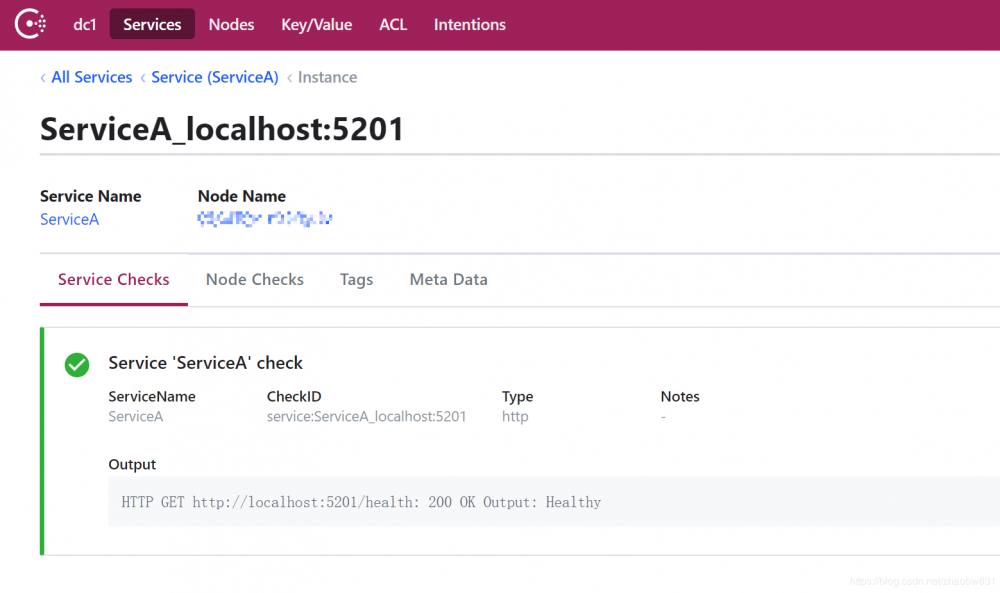Screen dimensions: 1000x593
Task: Return to All Services breadcrumb
Action: (x=91, y=78)
